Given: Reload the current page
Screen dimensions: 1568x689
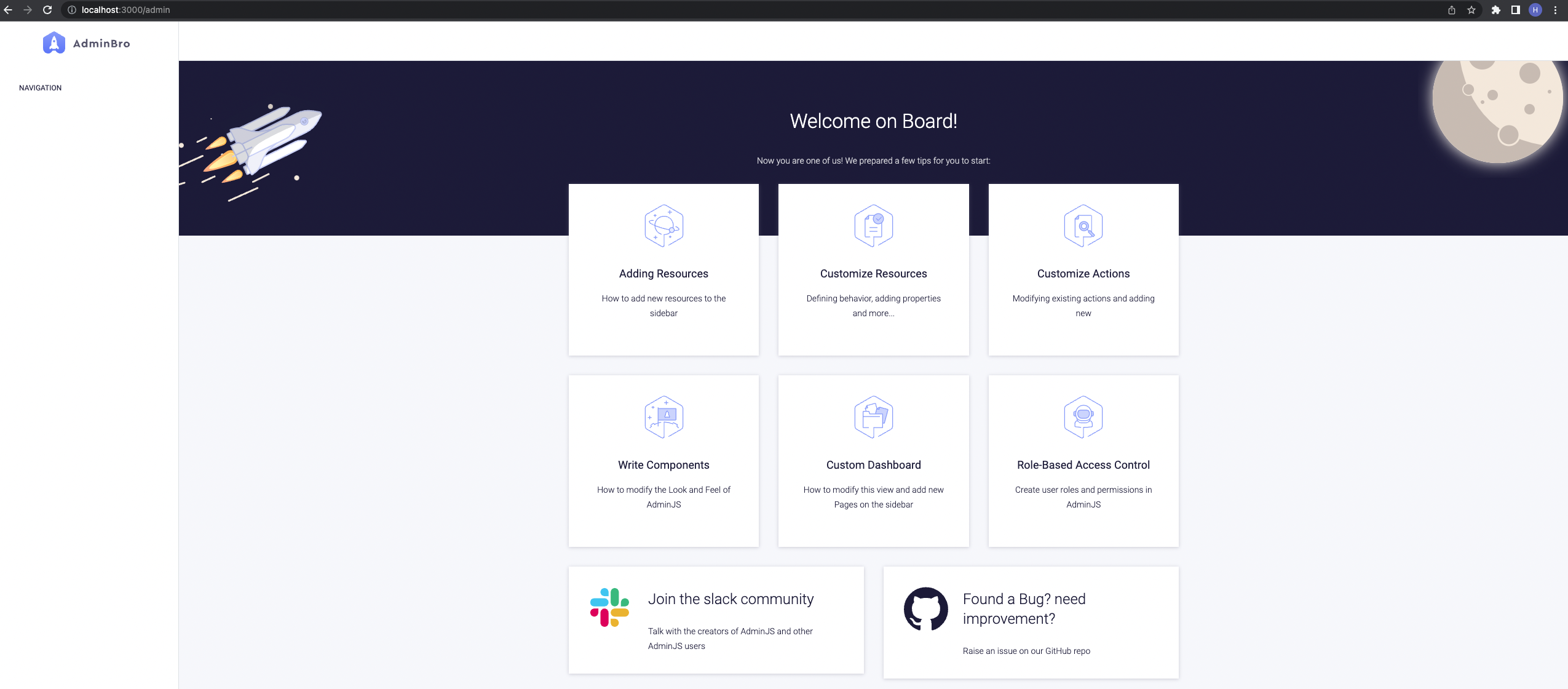Looking at the screenshot, I should point(47,10).
